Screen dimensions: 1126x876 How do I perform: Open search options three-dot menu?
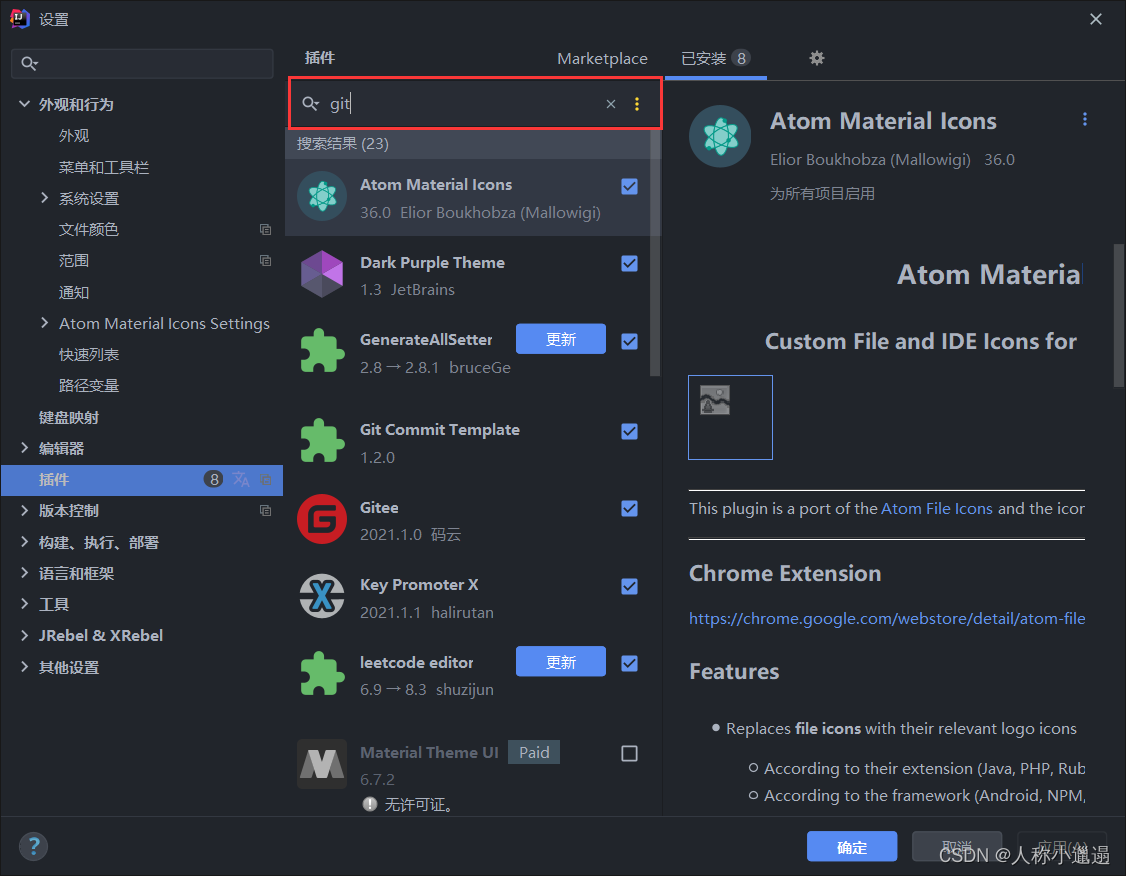pyautogui.click(x=637, y=104)
